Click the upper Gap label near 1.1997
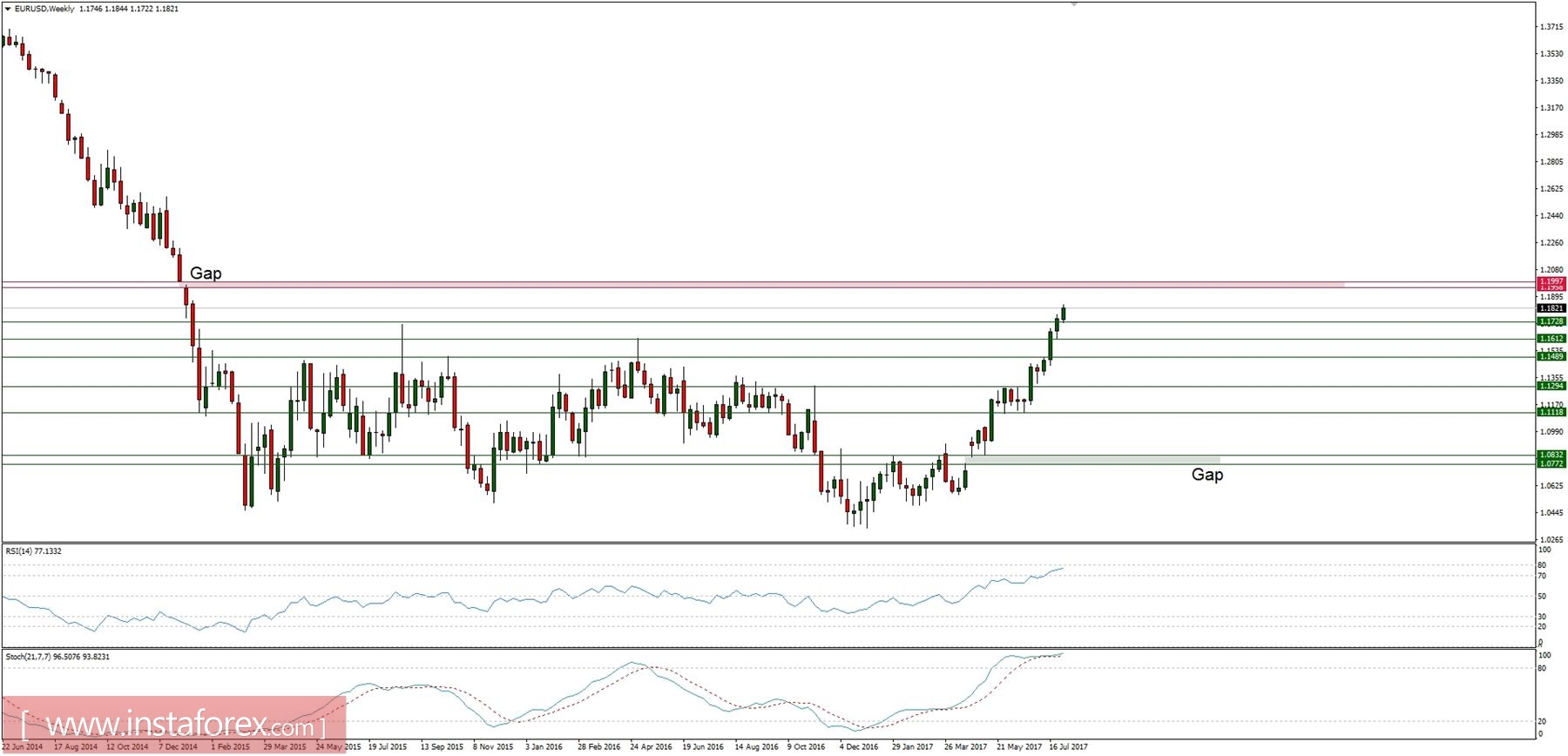The image size is (1568, 756). [206, 273]
